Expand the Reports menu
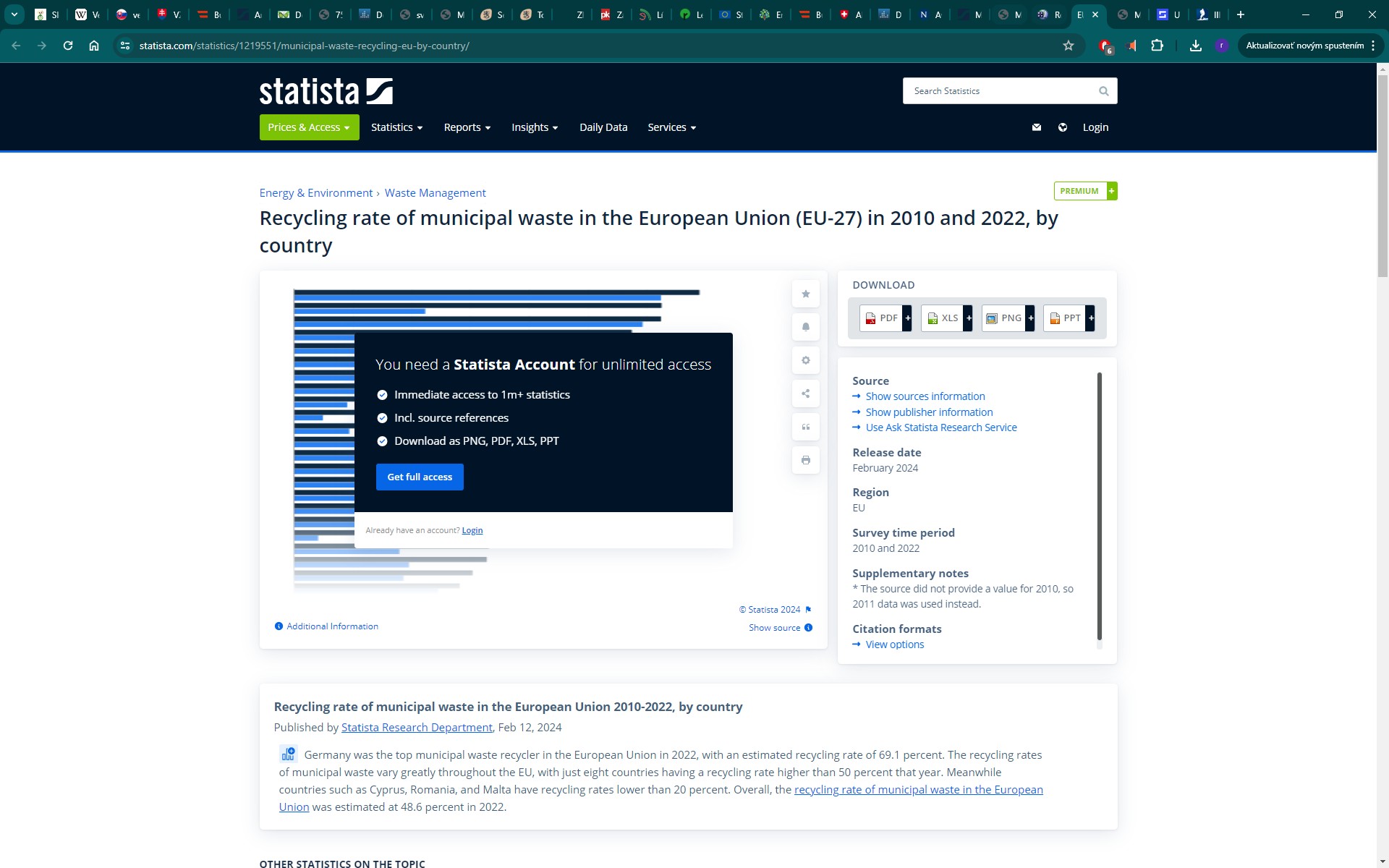 (467, 127)
